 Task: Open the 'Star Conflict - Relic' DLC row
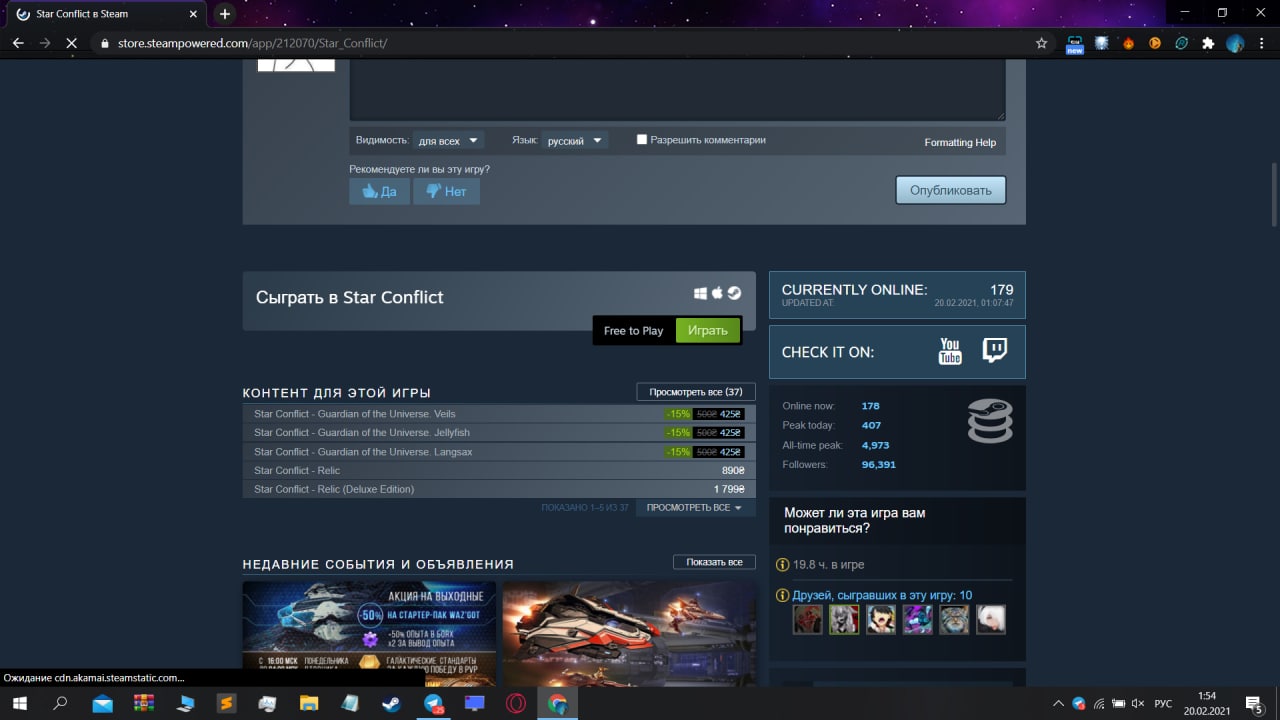tap(499, 470)
